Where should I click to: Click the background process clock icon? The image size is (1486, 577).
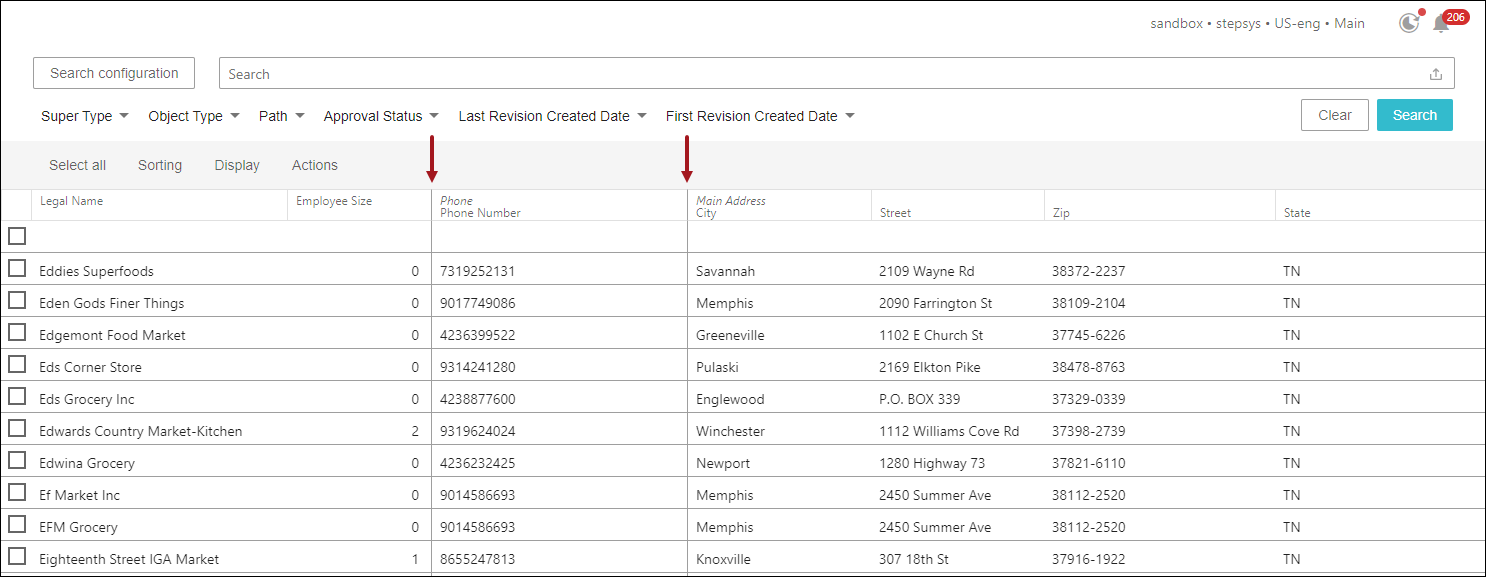(x=1408, y=23)
